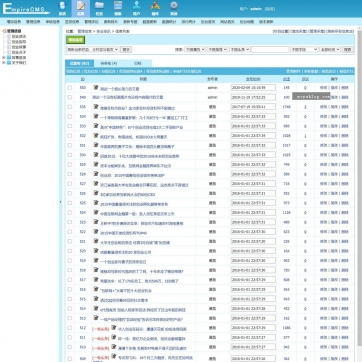Collapse the sidebar with the splitter arrow handle
The image size is (362, 362).
60,202
